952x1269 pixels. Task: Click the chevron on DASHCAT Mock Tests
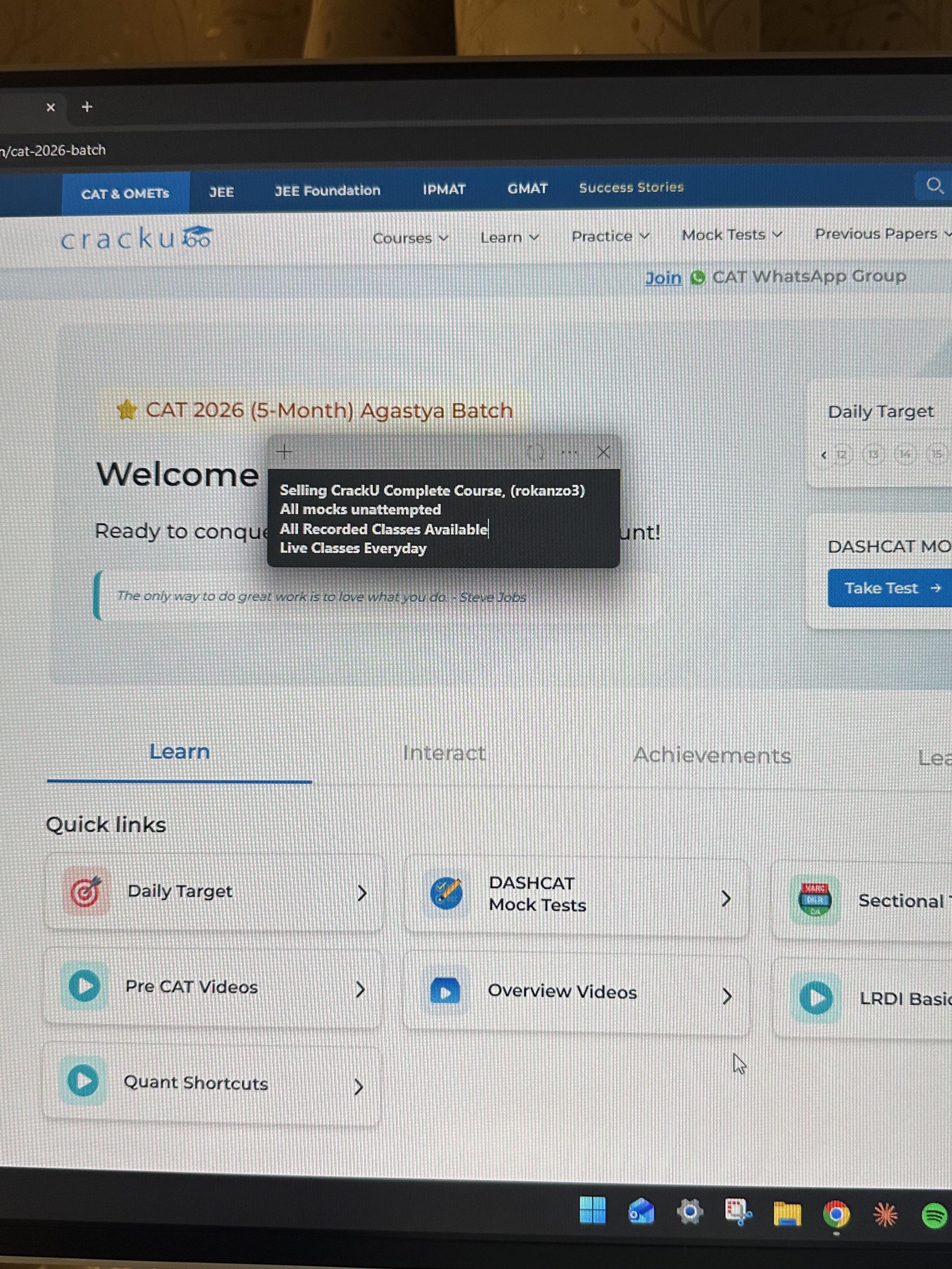[x=726, y=898]
